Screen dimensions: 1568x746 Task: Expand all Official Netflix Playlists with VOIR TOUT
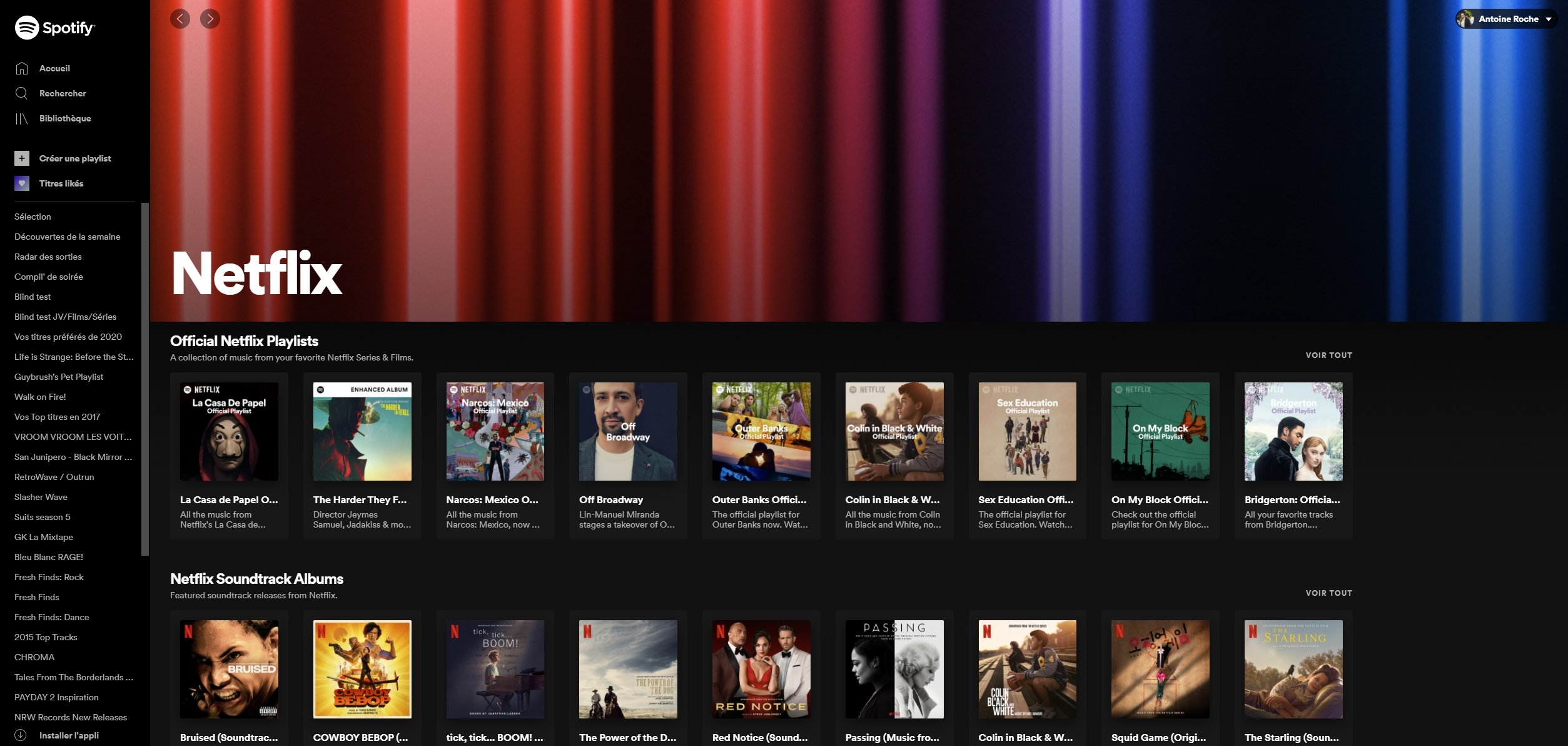point(1328,355)
